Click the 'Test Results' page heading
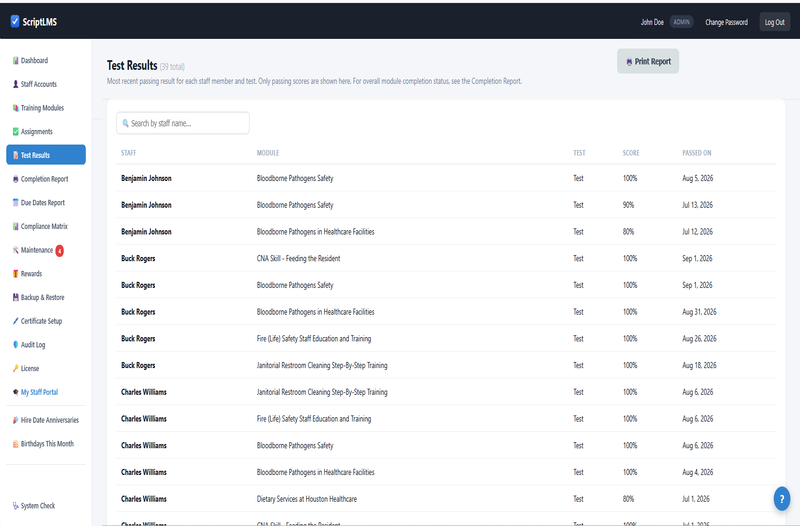Screen dimensions: 800x526 pos(132,65)
